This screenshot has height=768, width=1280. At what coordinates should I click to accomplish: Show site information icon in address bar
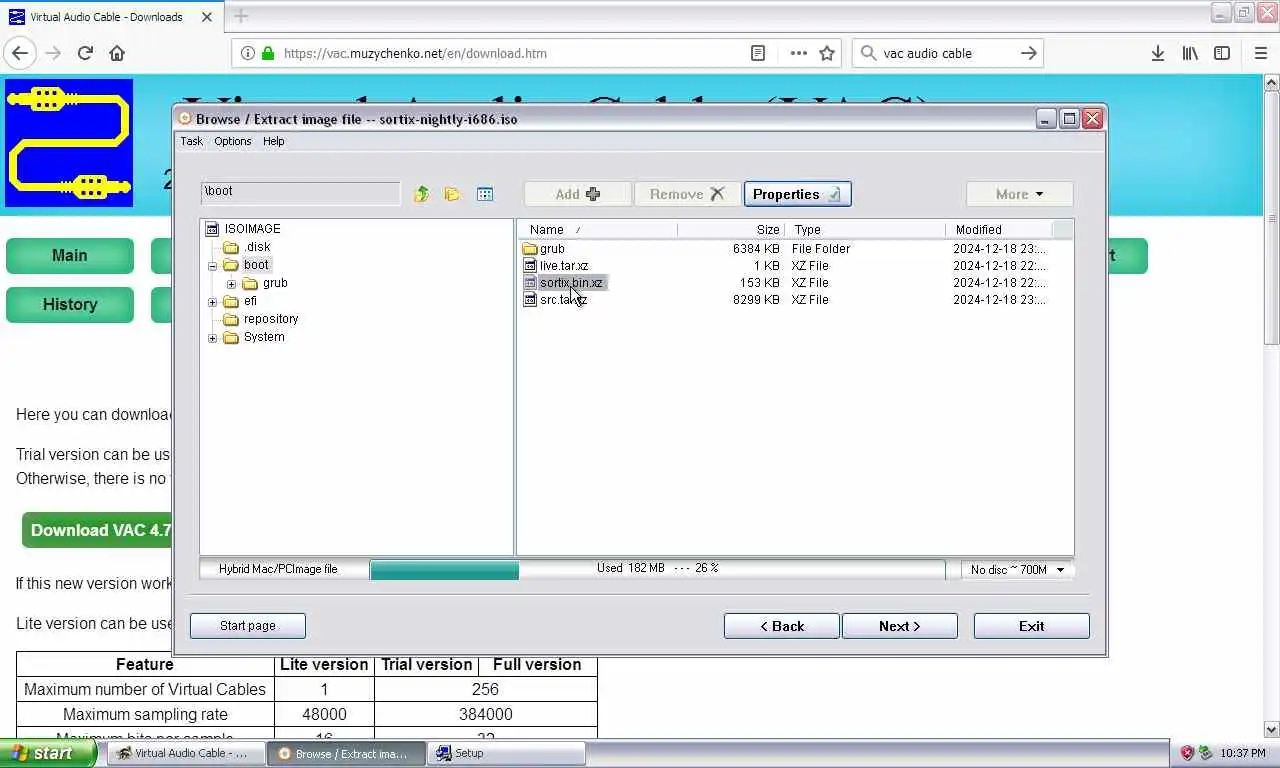(x=247, y=53)
